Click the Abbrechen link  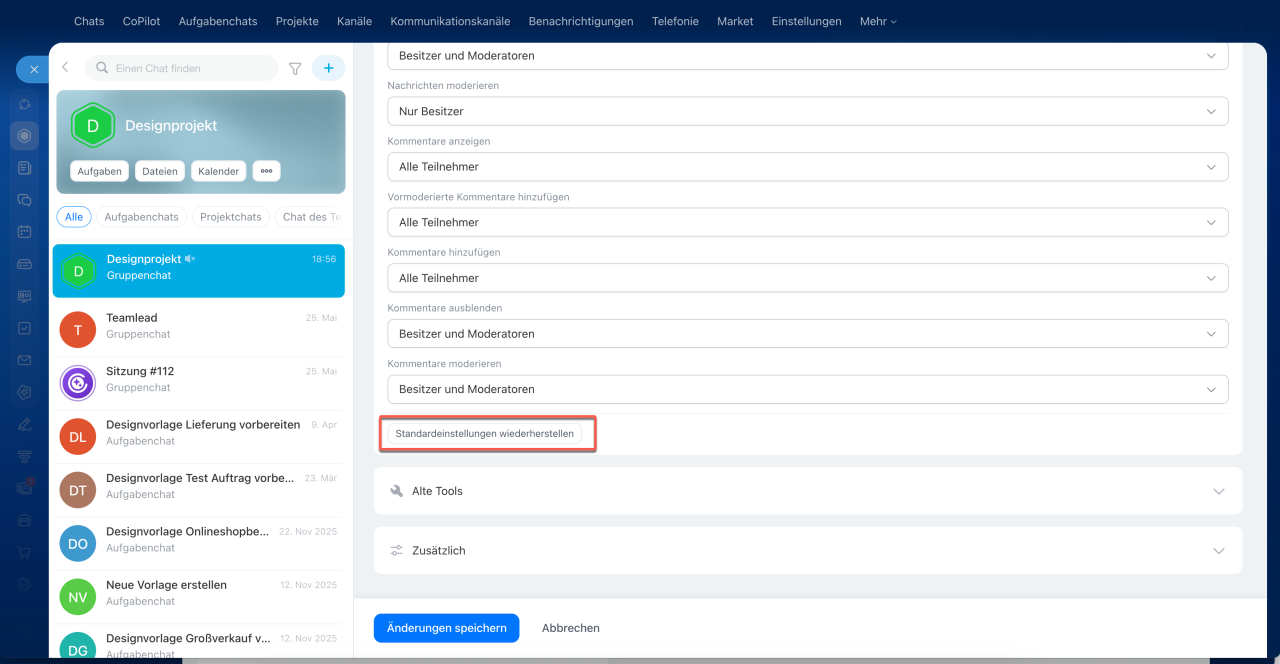coord(571,628)
